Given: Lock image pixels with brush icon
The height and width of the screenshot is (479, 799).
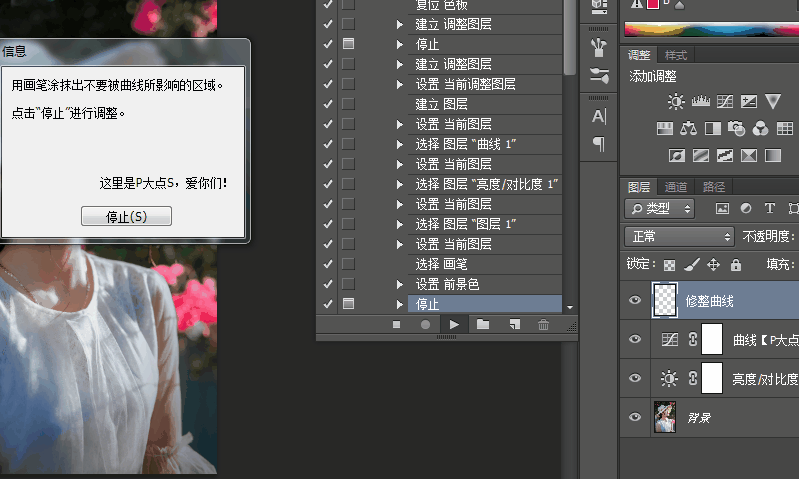Looking at the screenshot, I should 691,264.
